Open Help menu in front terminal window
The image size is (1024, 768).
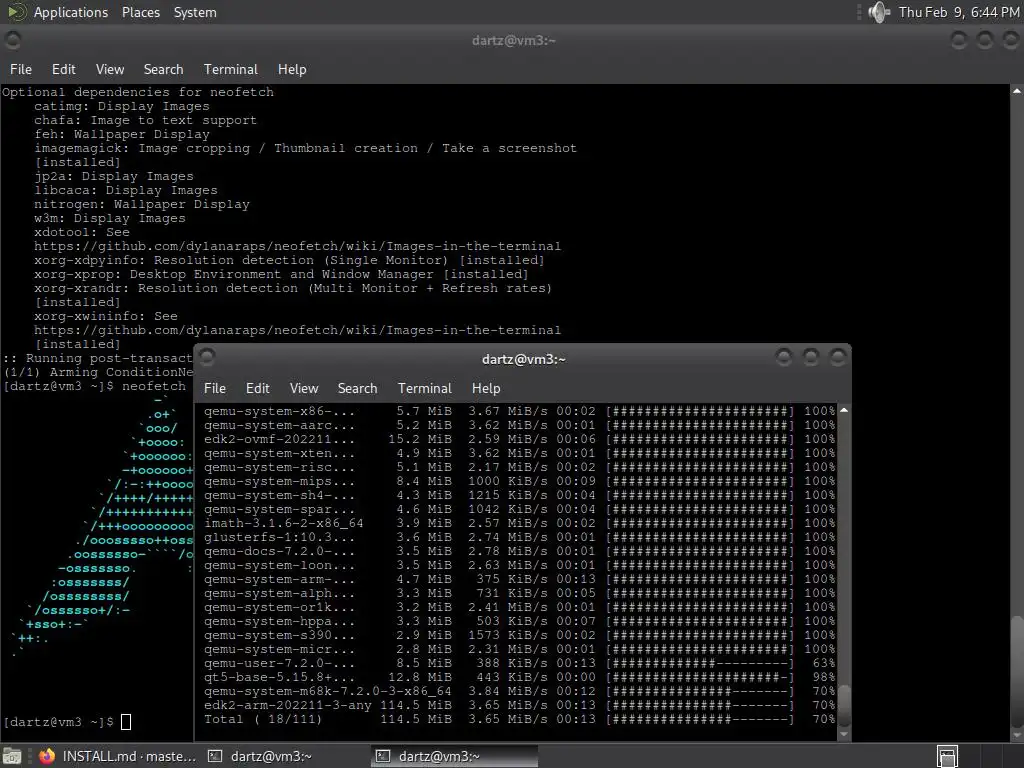tap(486, 388)
